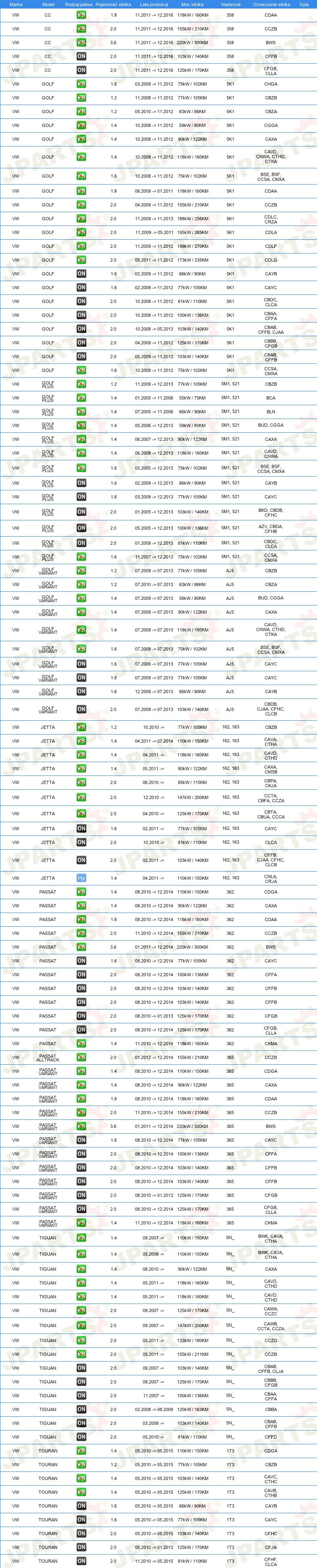Click the 195kW / 265KM power cell
This screenshot has height=1568, width=317.
tap(192, 232)
